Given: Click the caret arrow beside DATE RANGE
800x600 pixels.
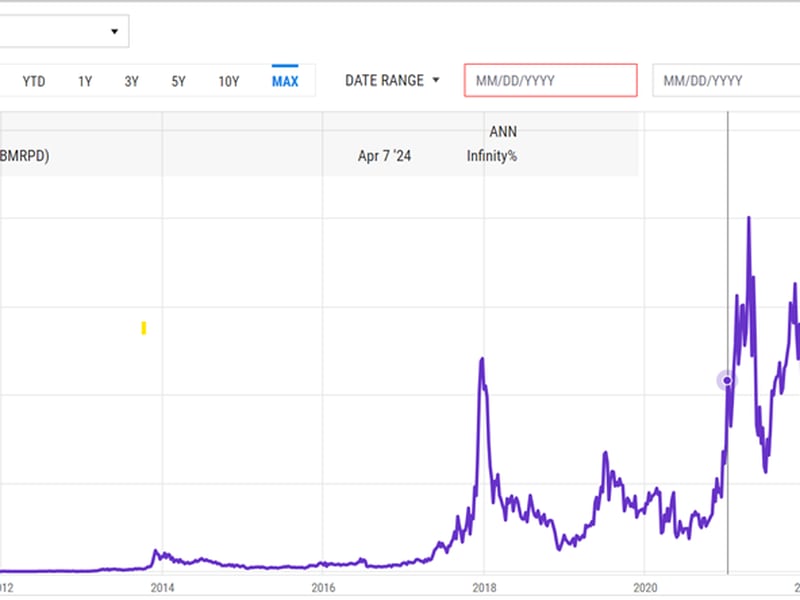Looking at the screenshot, I should pos(435,80).
